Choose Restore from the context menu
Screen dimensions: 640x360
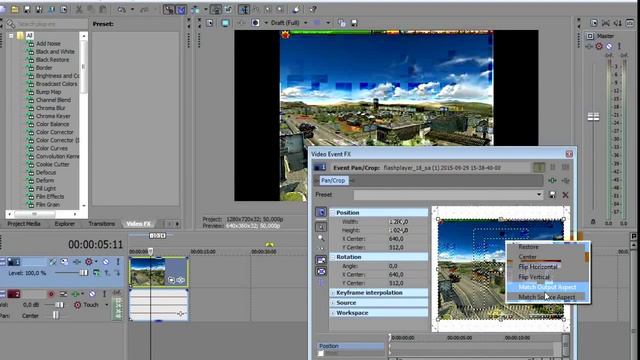pyautogui.click(x=528, y=247)
